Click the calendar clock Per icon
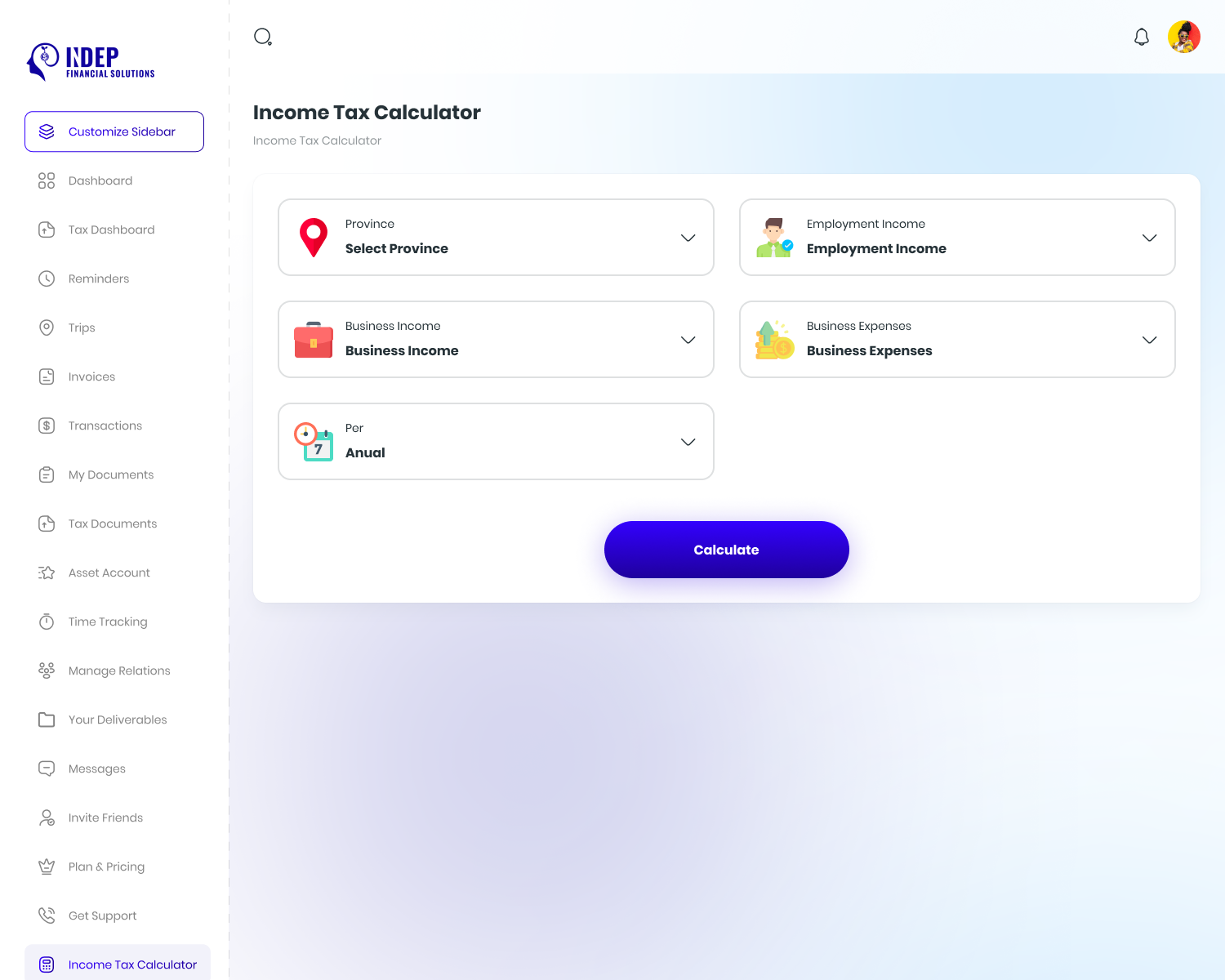 (314, 442)
